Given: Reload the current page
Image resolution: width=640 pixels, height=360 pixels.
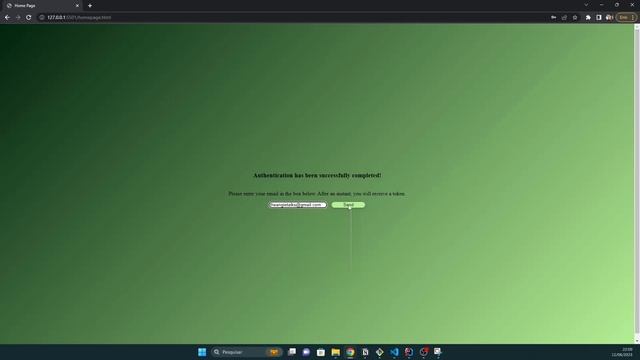Looking at the screenshot, I should coord(29,18).
